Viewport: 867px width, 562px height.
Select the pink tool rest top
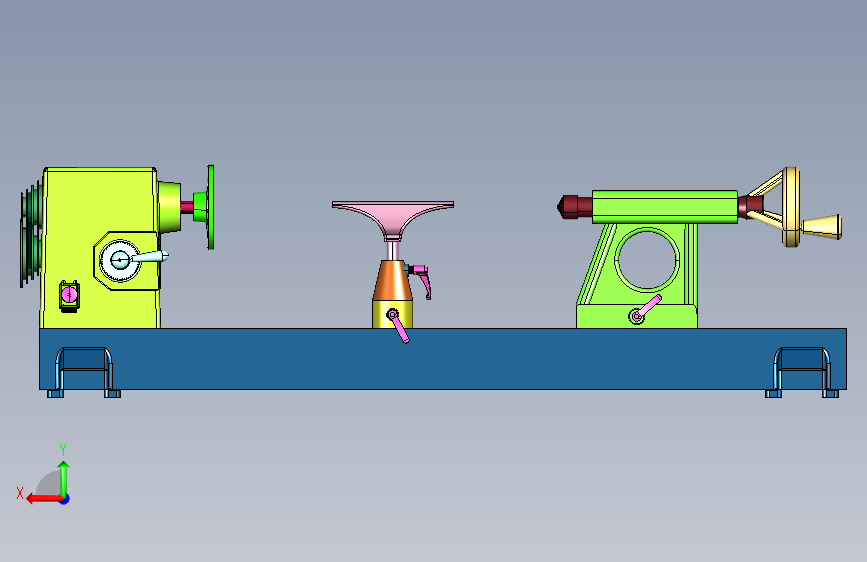[x=393, y=221]
